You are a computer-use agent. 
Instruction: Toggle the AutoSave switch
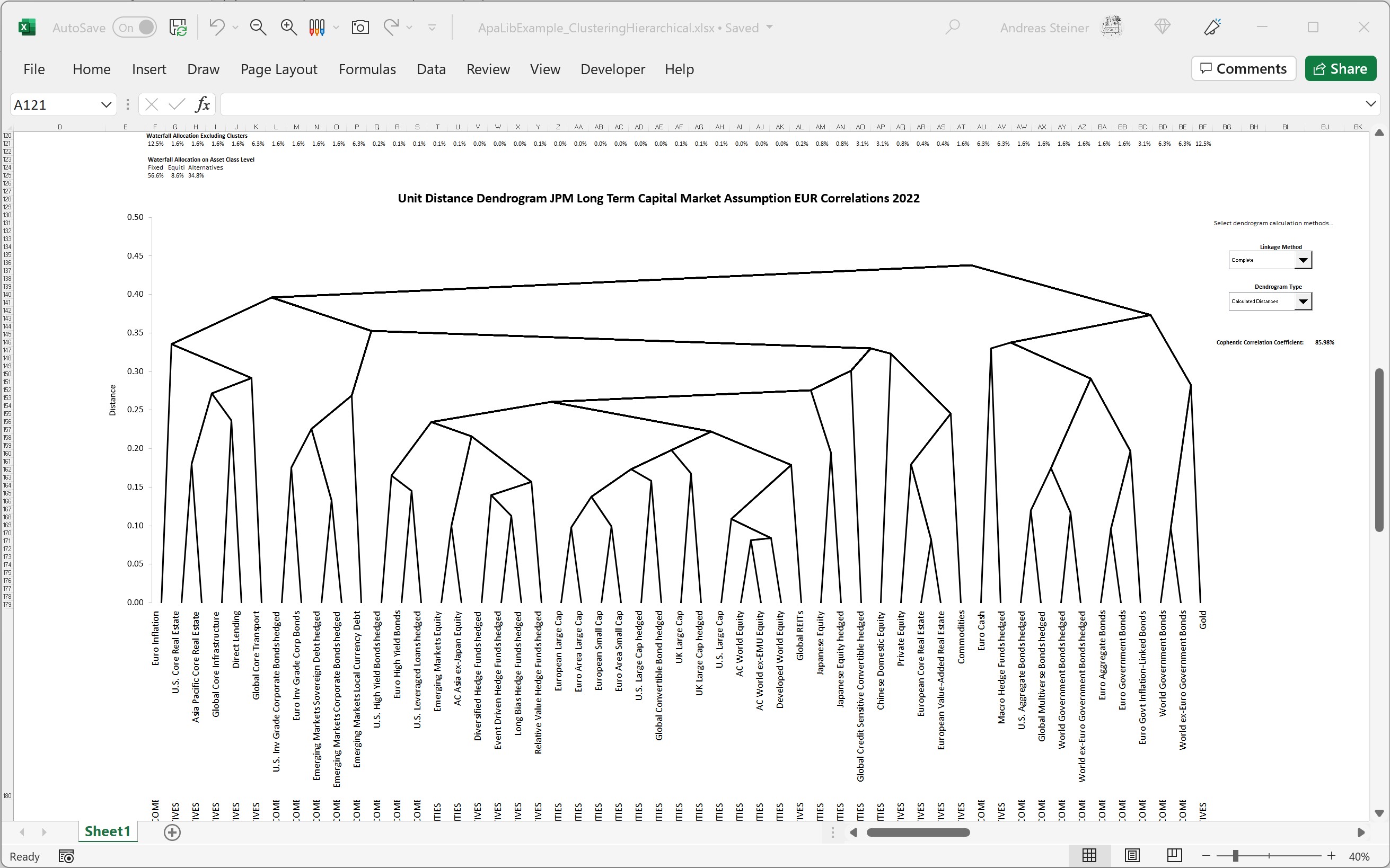135,28
